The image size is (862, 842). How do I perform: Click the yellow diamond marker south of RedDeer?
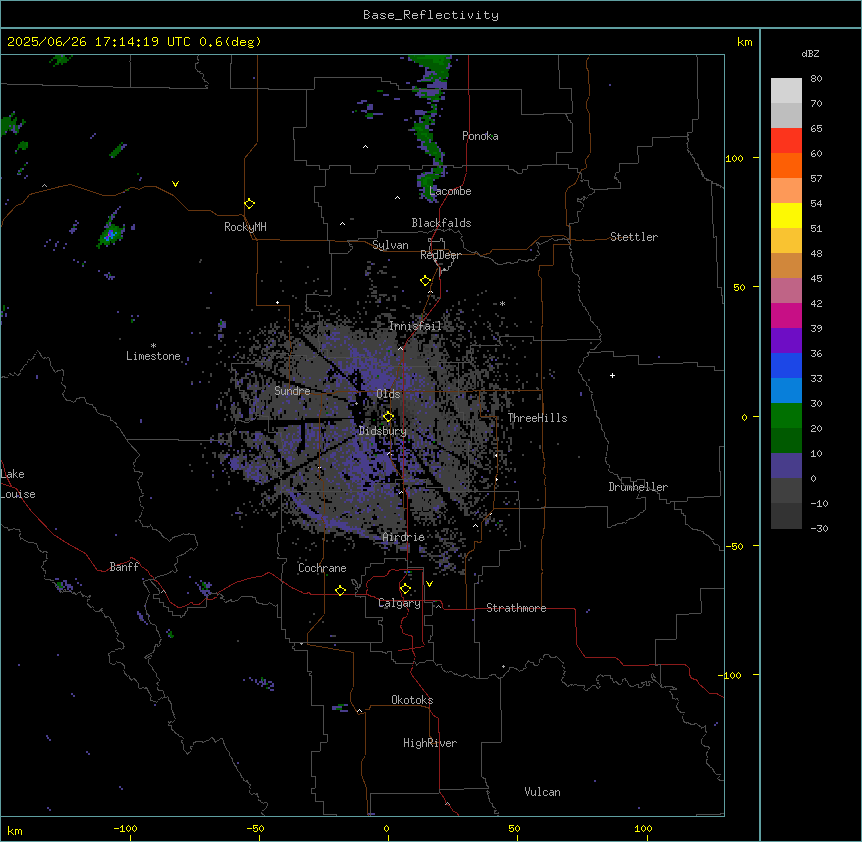[x=426, y=281]
